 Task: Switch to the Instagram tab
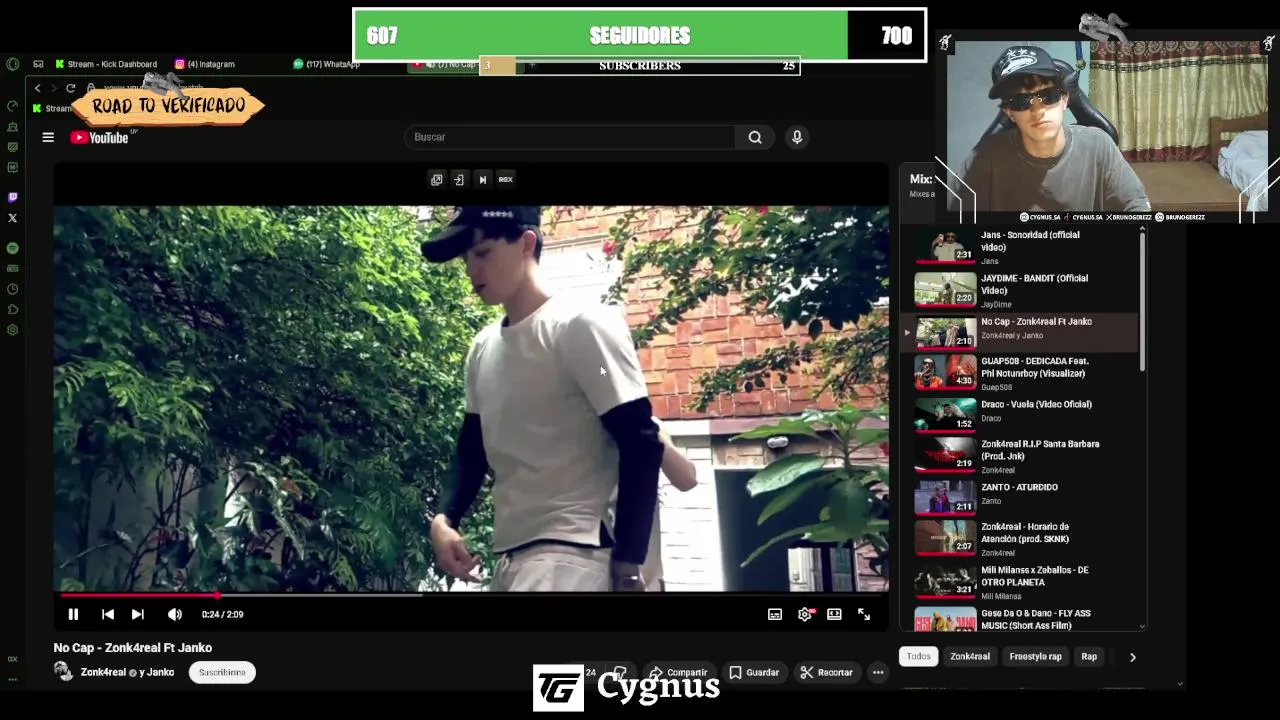click(205, 64)
